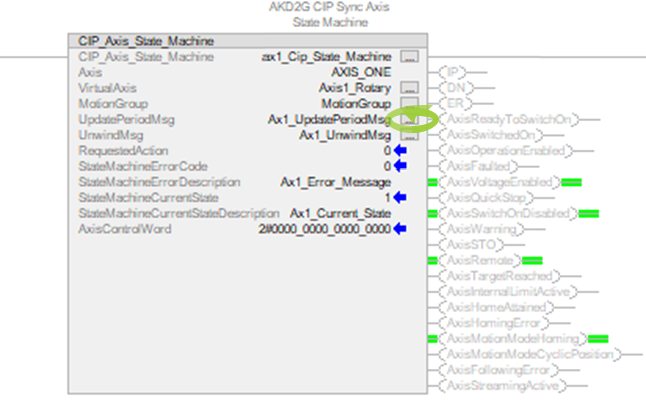The width and height of the screenshot is (646, 418).
Task: Select the AxisRemote output coil
Action: coord(480,260)
